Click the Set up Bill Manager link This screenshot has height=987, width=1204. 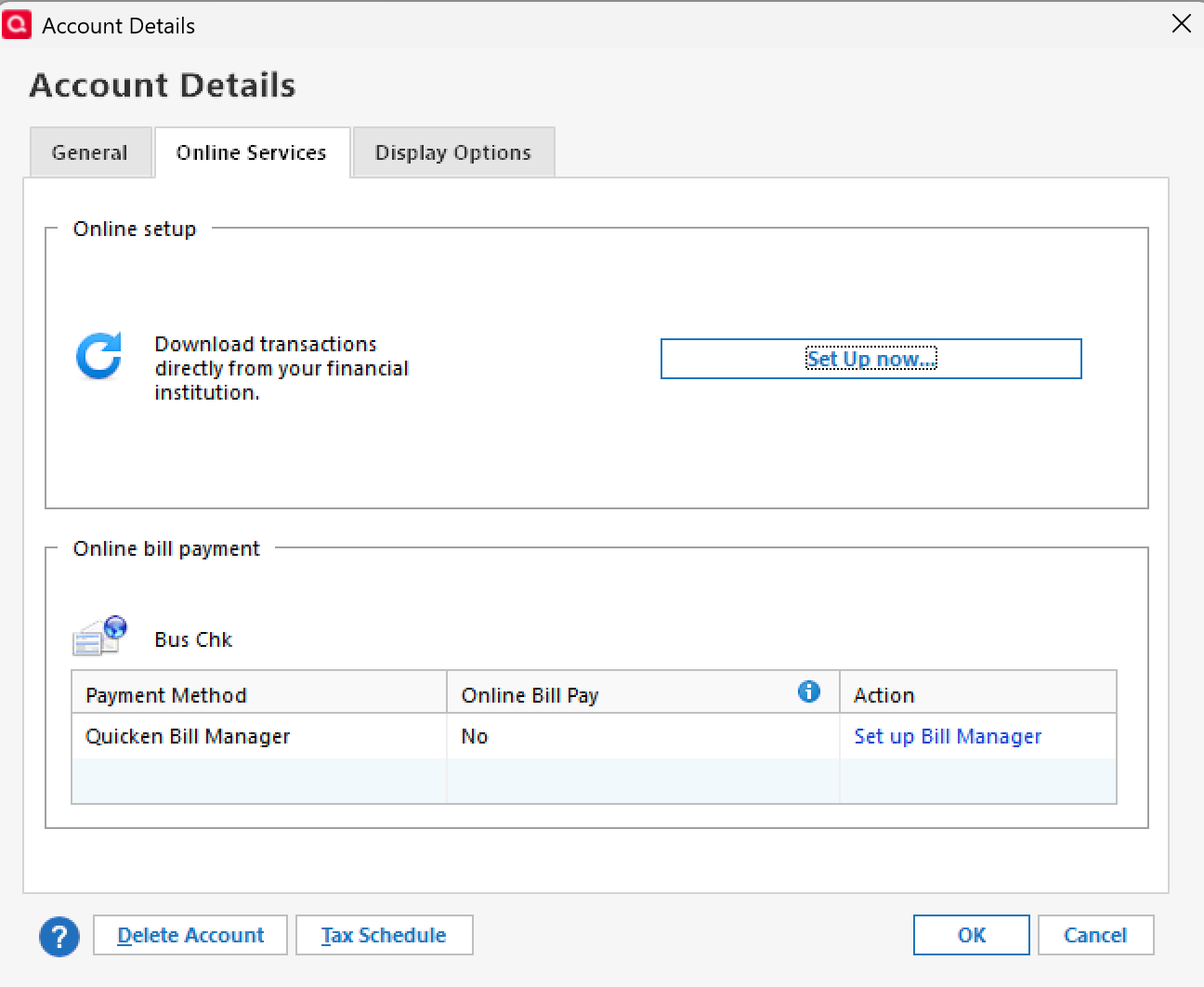[x=947, y=736]
